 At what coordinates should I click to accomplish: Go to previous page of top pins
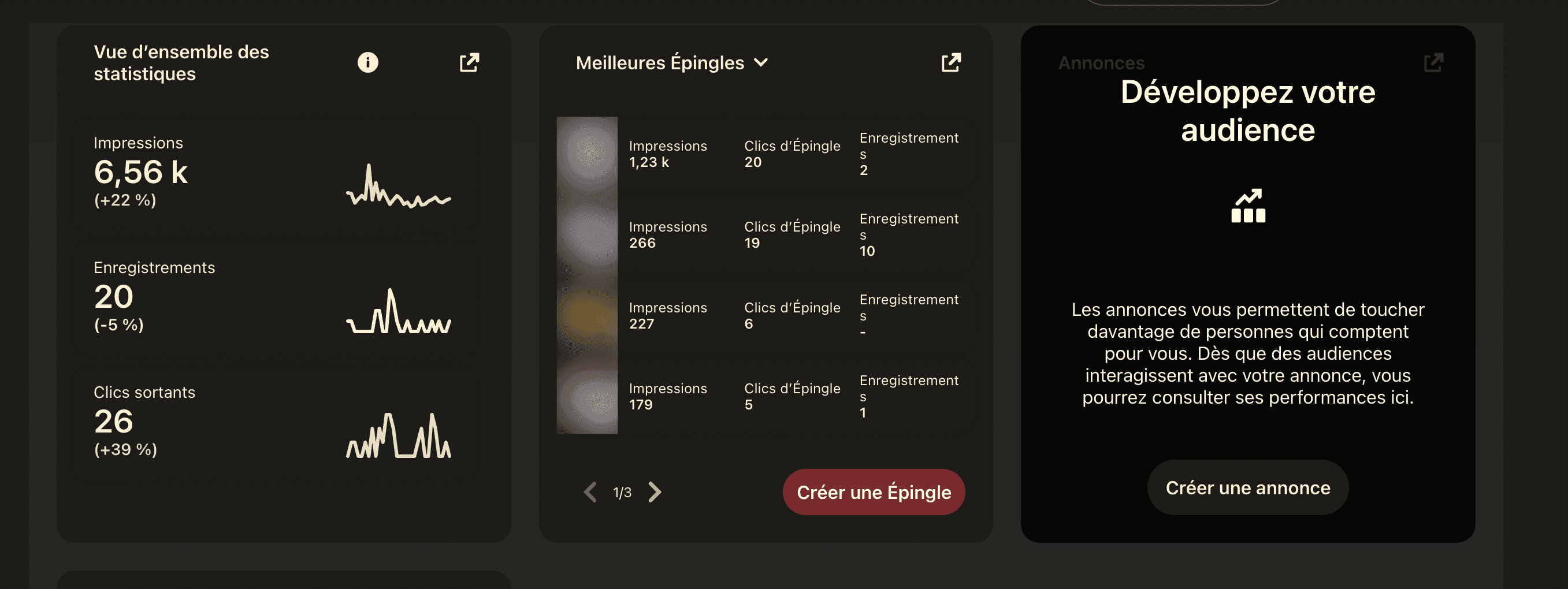click(590, 491)
